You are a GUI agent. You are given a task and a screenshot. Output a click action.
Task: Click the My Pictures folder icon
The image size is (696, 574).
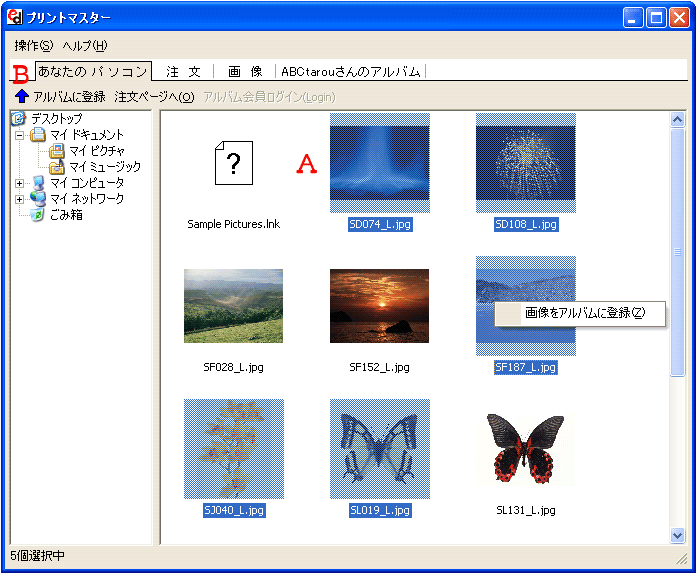click(57, 151)
